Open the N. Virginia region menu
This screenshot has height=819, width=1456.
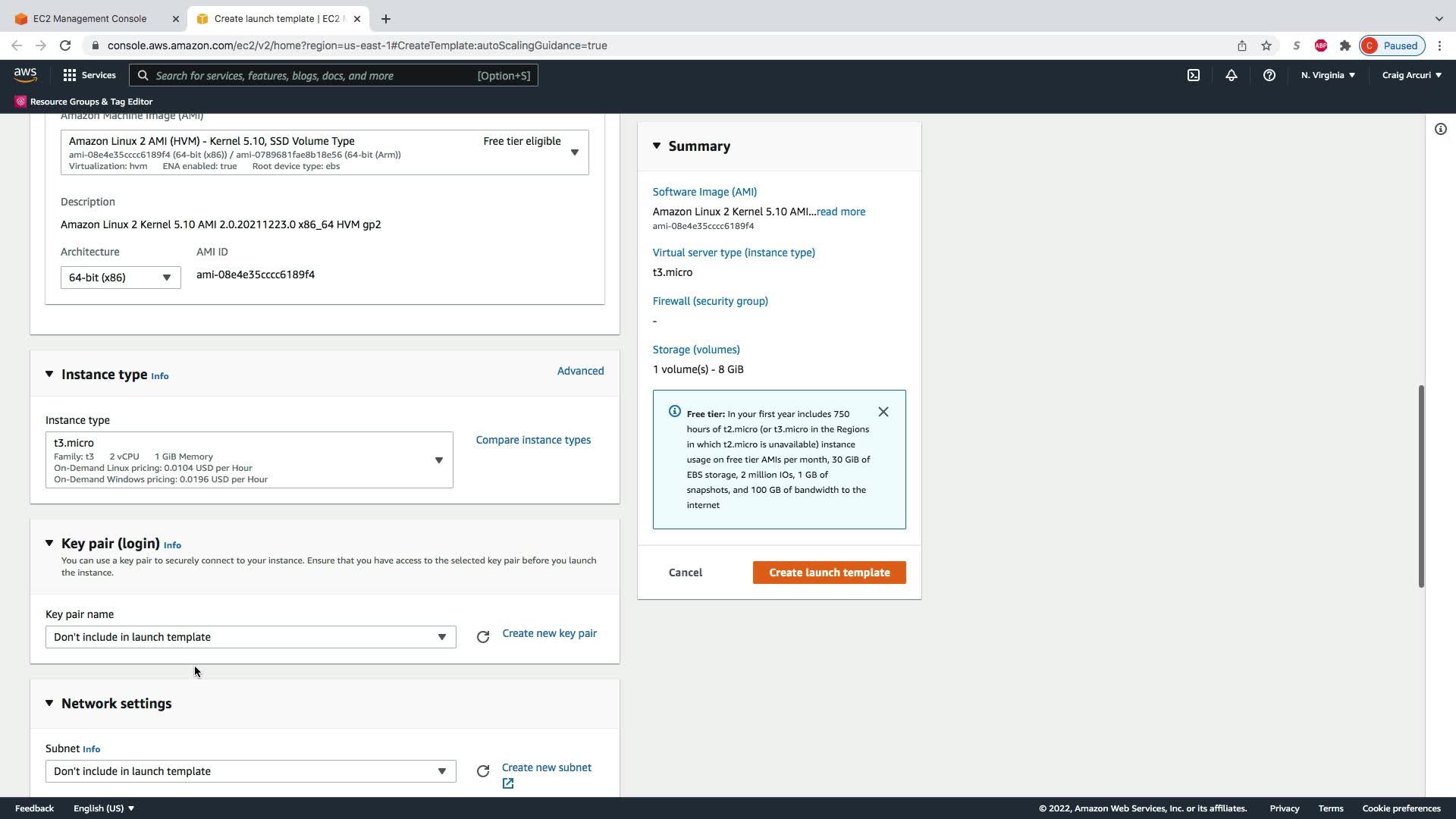(x=1328, y=75)
